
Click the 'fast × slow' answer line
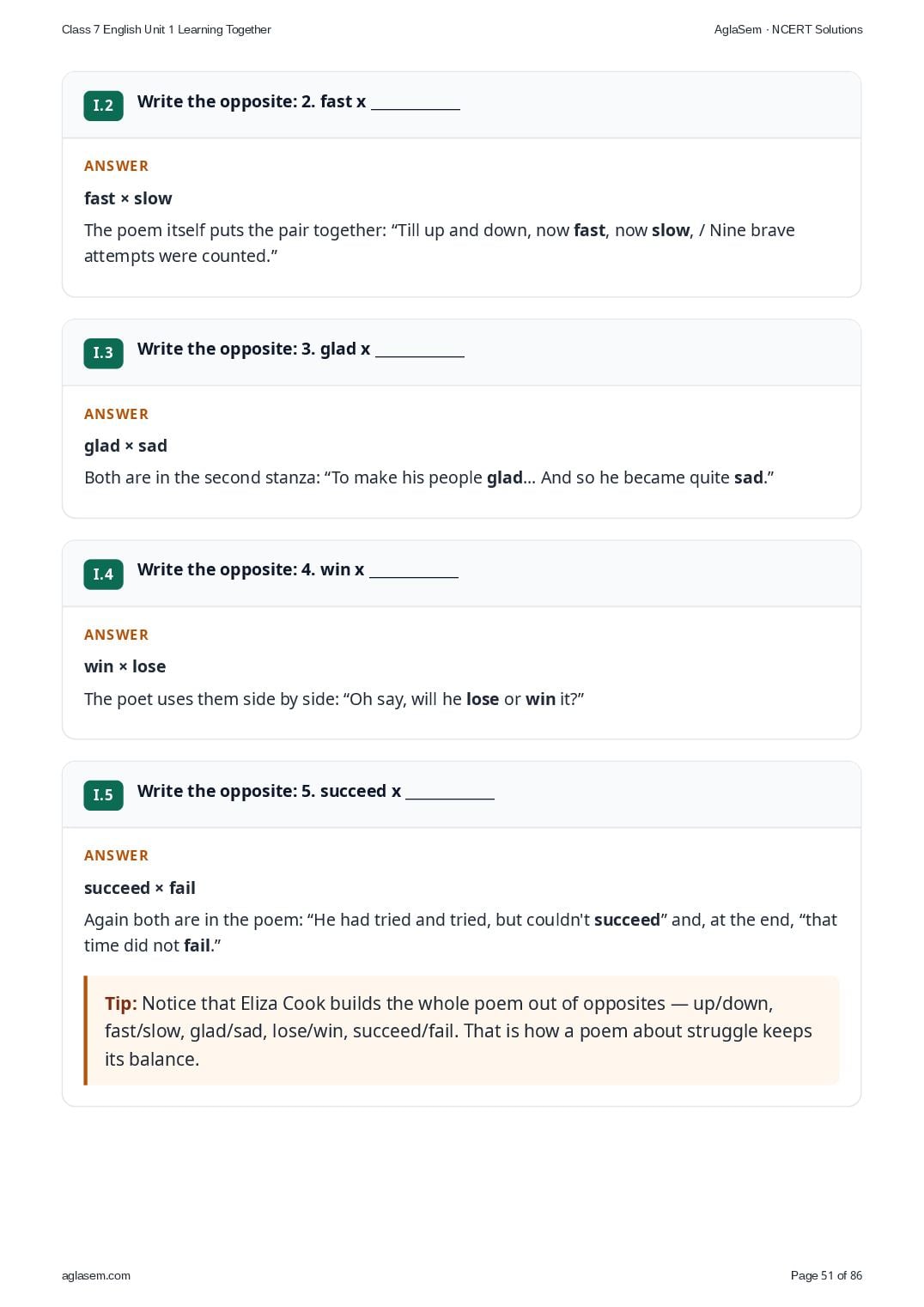[x=128, y=198]
